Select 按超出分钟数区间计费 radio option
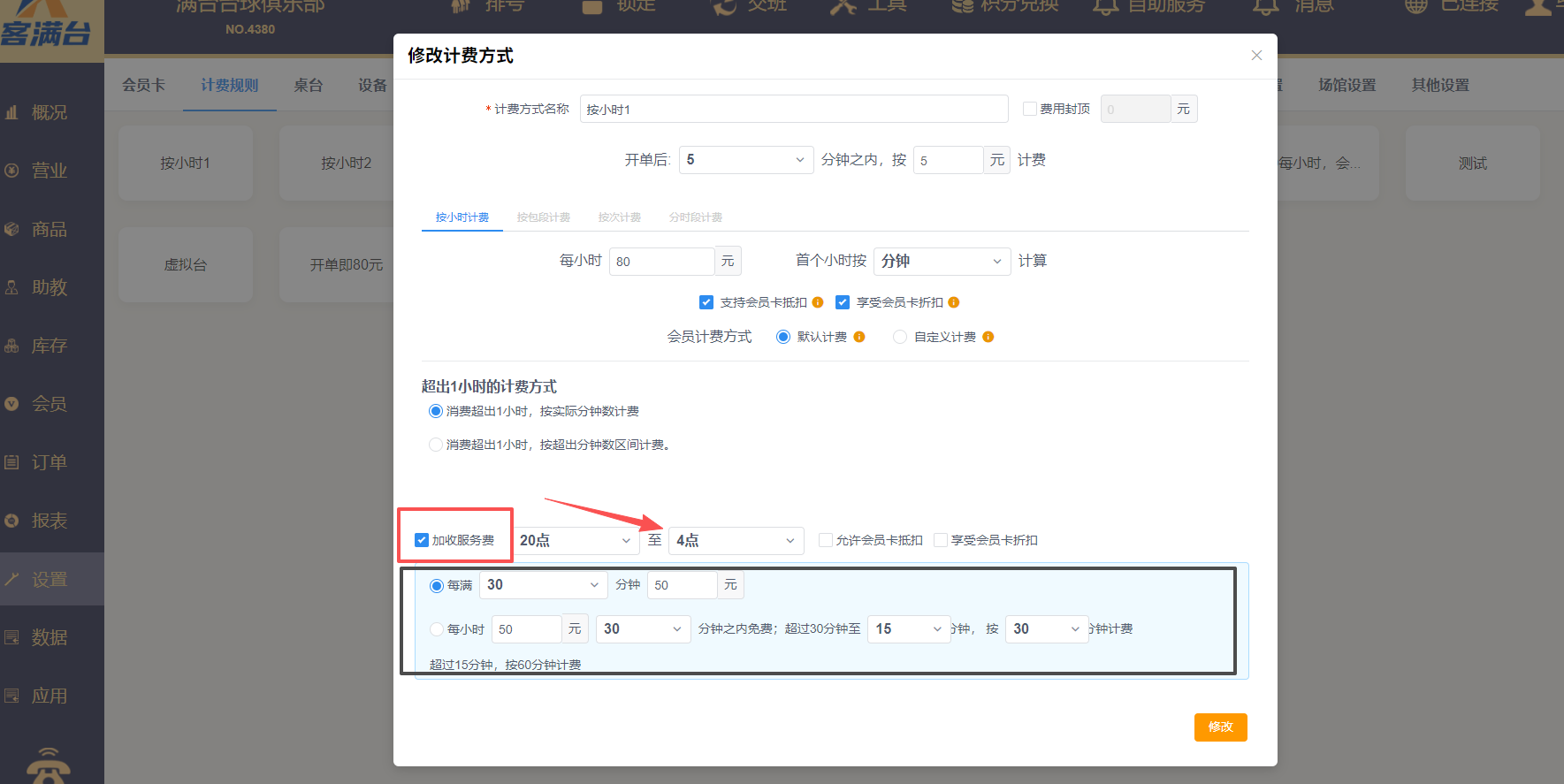The width and height of the screenshot is (1564, 784). click(x=436, y=445)
